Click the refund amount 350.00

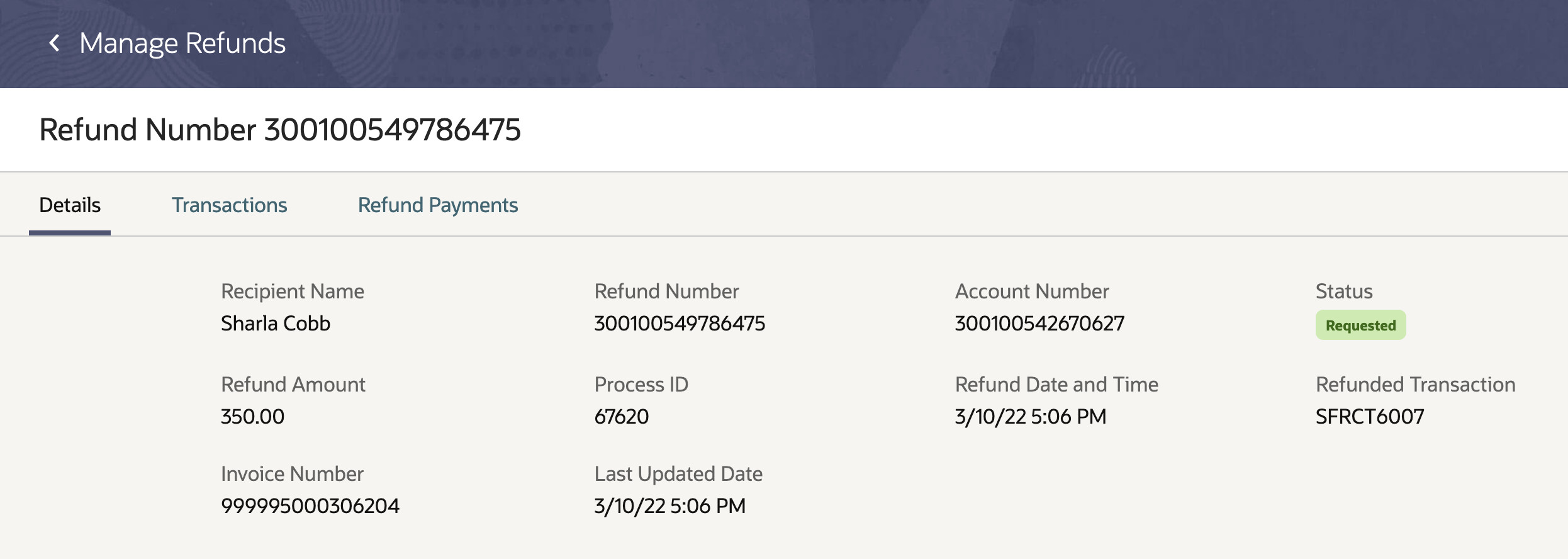coord(252,417)
